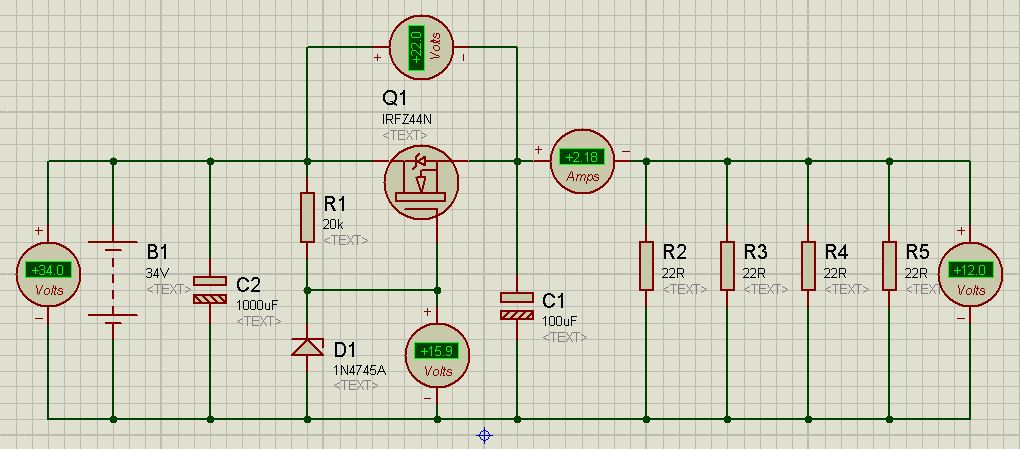The height and width of the screenshot is (449, 1020).
Task: Click the 22R value under R2
Action: tap(673, 273)
